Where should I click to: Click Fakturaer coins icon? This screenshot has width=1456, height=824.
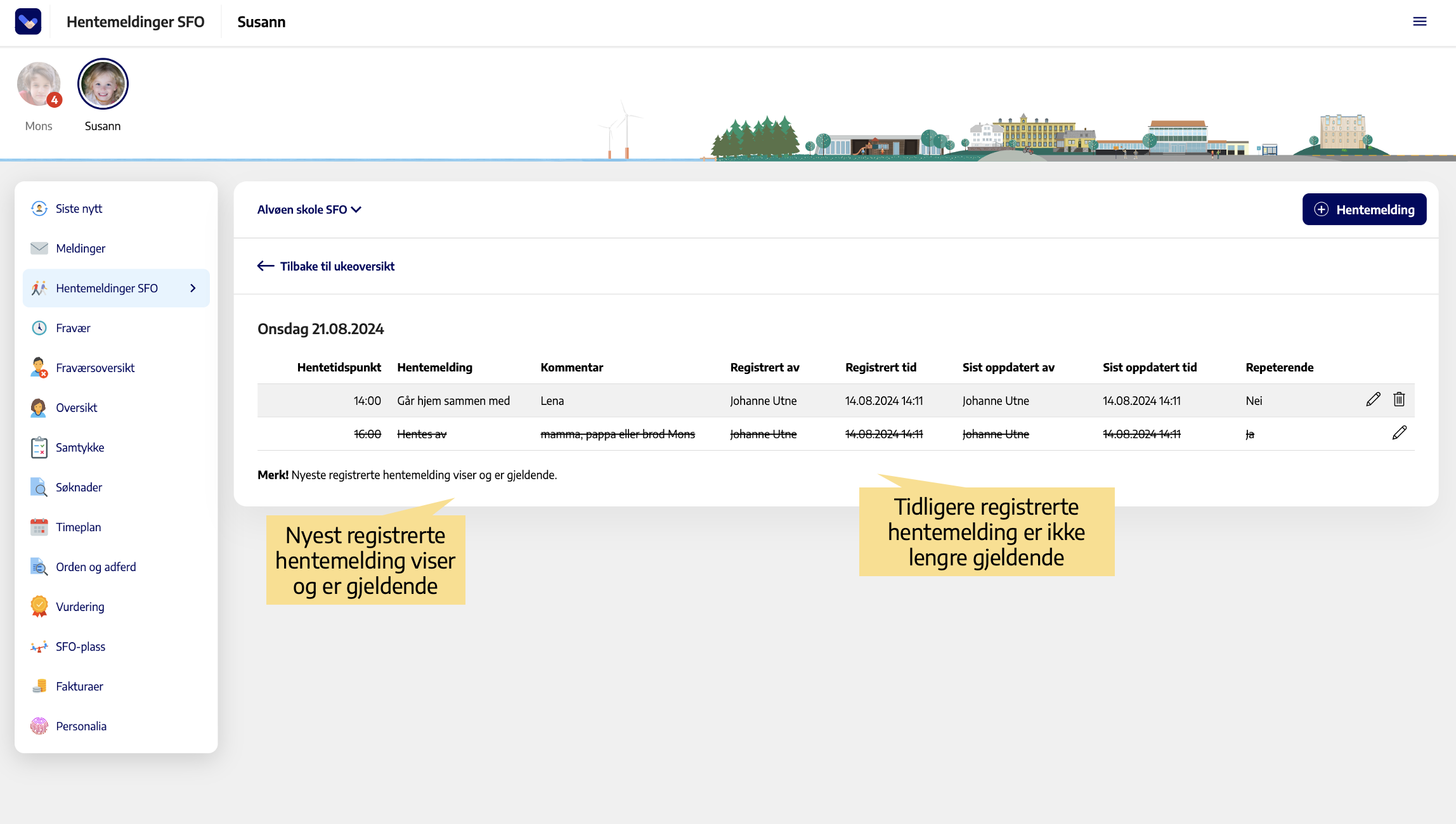tap(39, 686)
